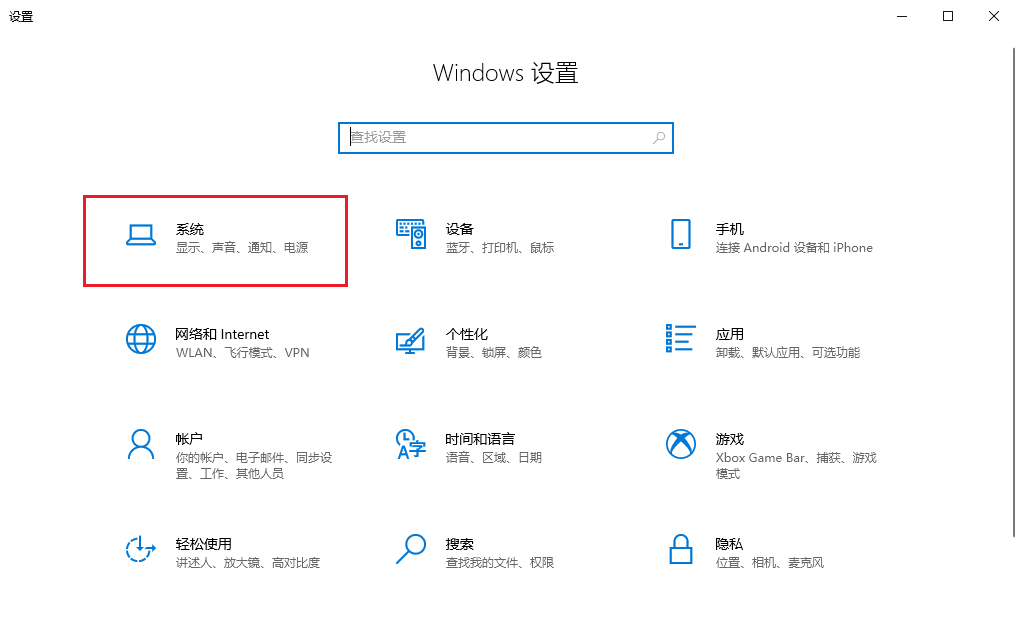Image resolution: width=1015 pixels, height=624 pixels.
Task: Click the 查找我的文件、权限 description
Action: pyautogui.click(x=500, y=563)
